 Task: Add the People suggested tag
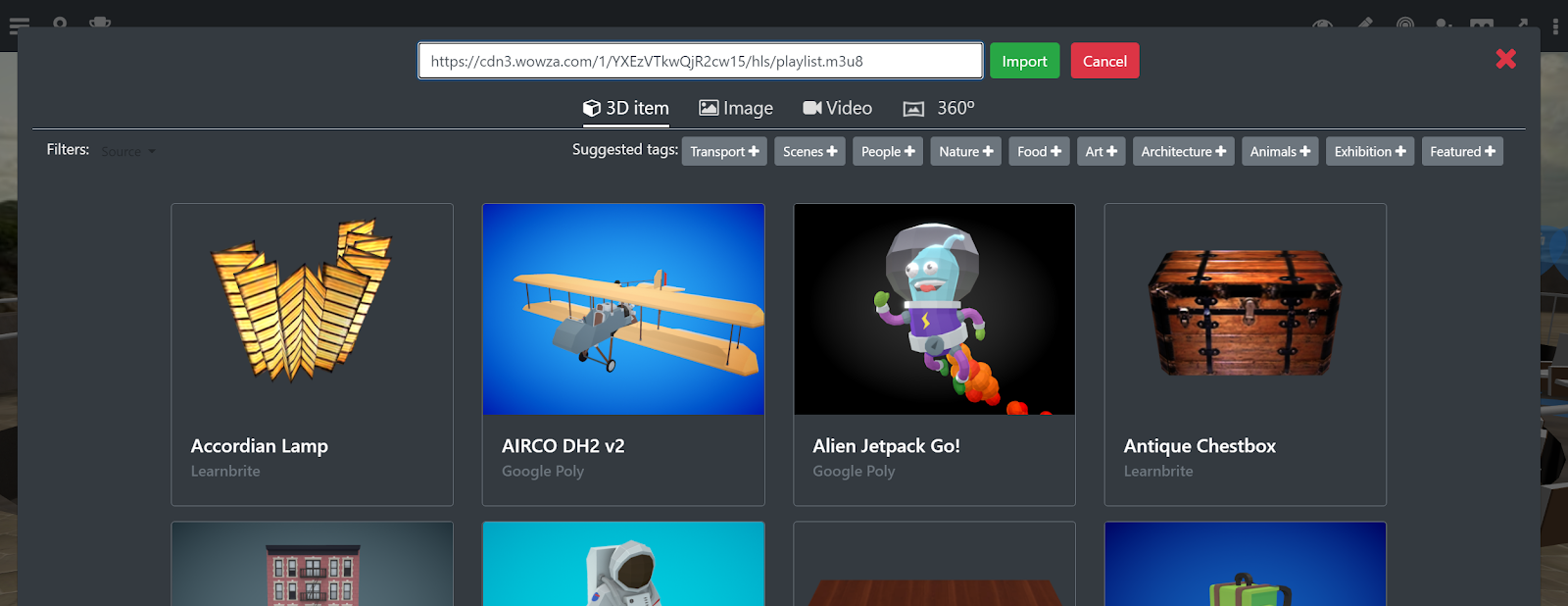[x=888, y=151]
